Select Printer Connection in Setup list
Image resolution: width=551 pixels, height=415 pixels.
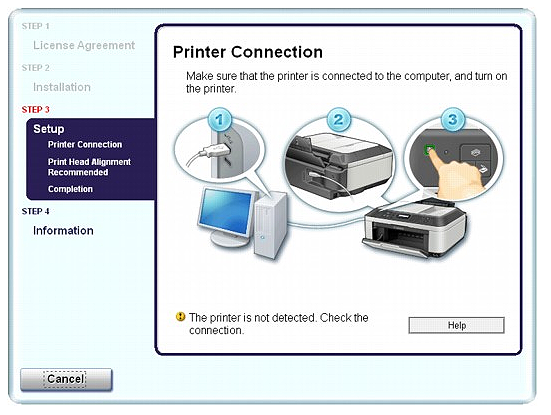[85, 144]
